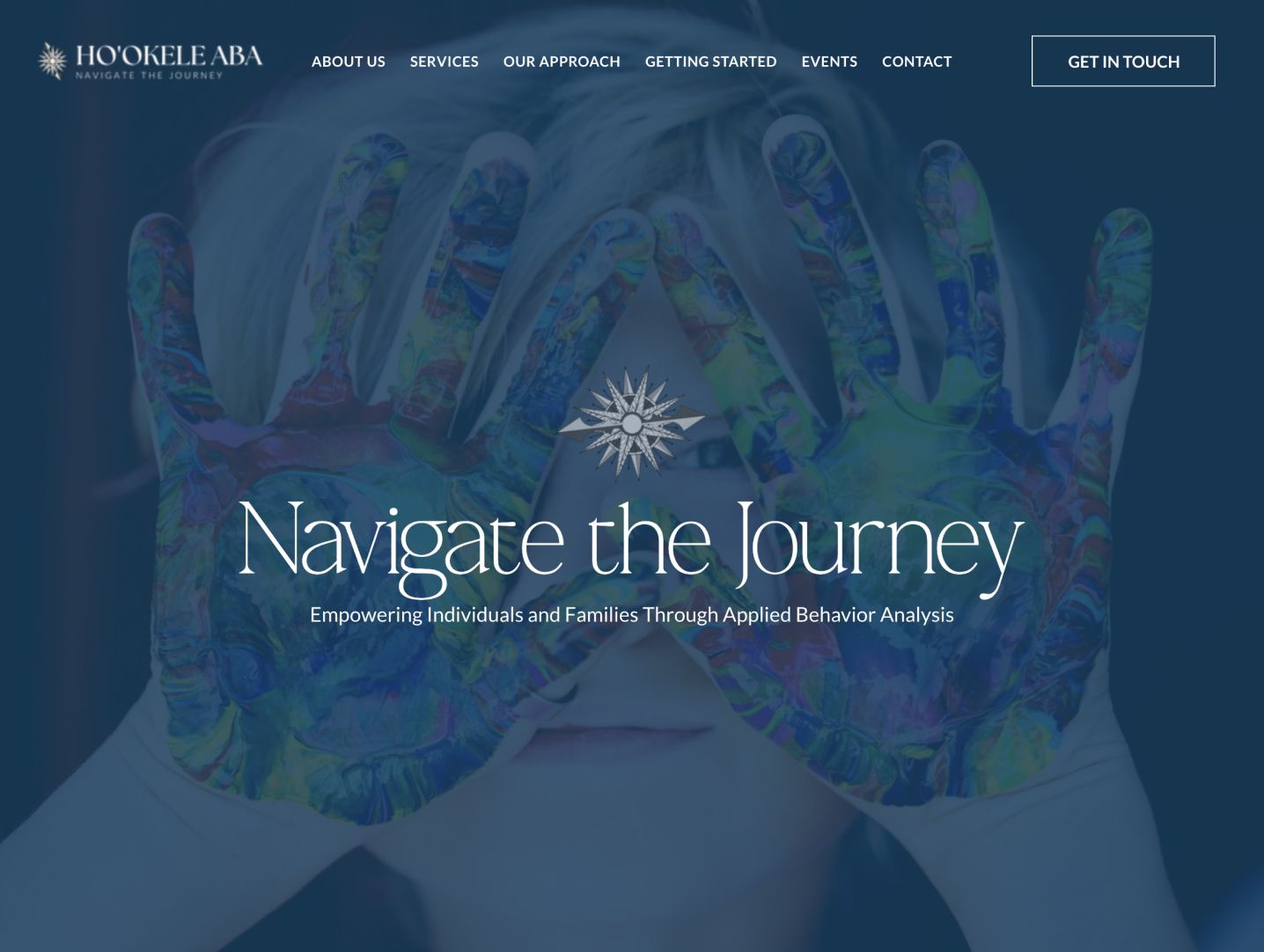The height and width of the screenshot is (952, 1264).
Task: Click the Empowering Individuals and Families subtitle
Action: (632, 615)
